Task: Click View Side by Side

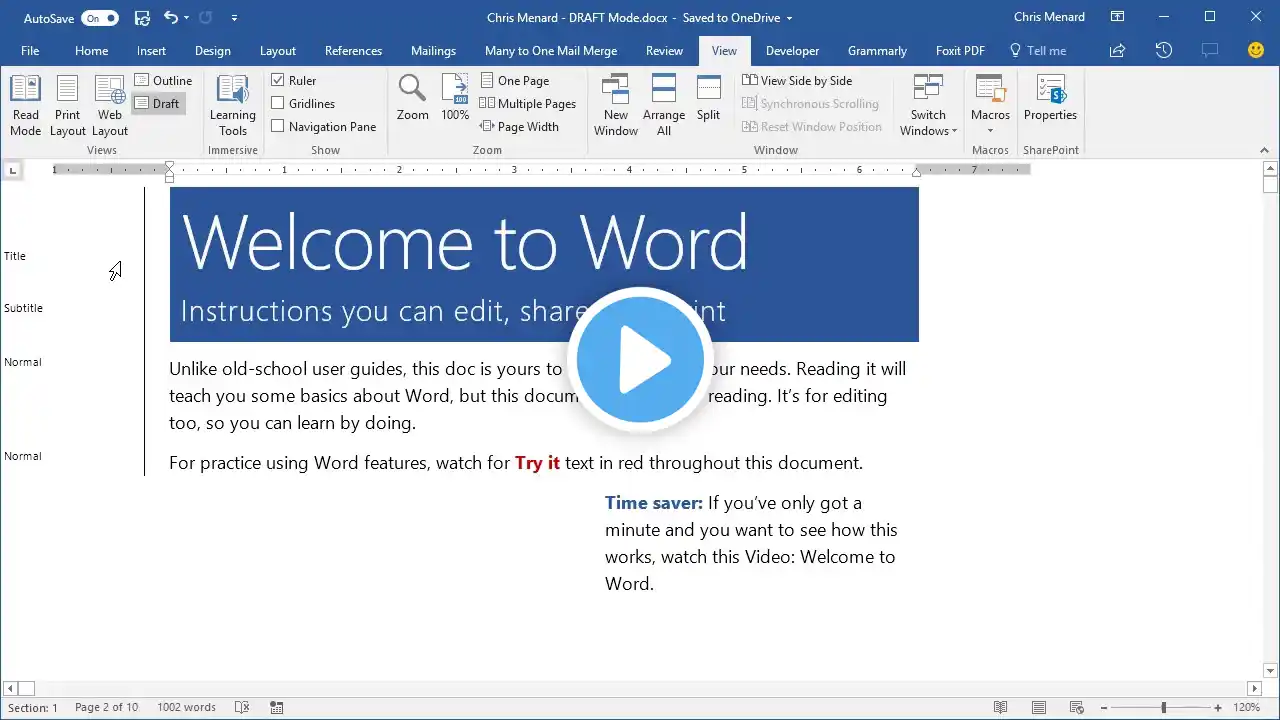Action: [x=797, y=81]
